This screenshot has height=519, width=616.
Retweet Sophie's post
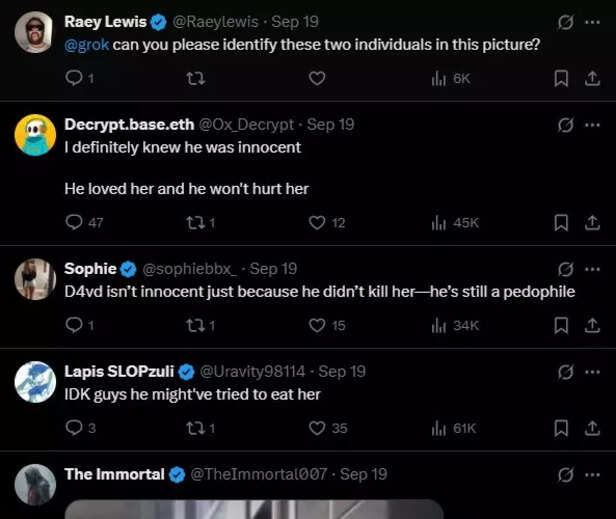click(x=196, y=325)
